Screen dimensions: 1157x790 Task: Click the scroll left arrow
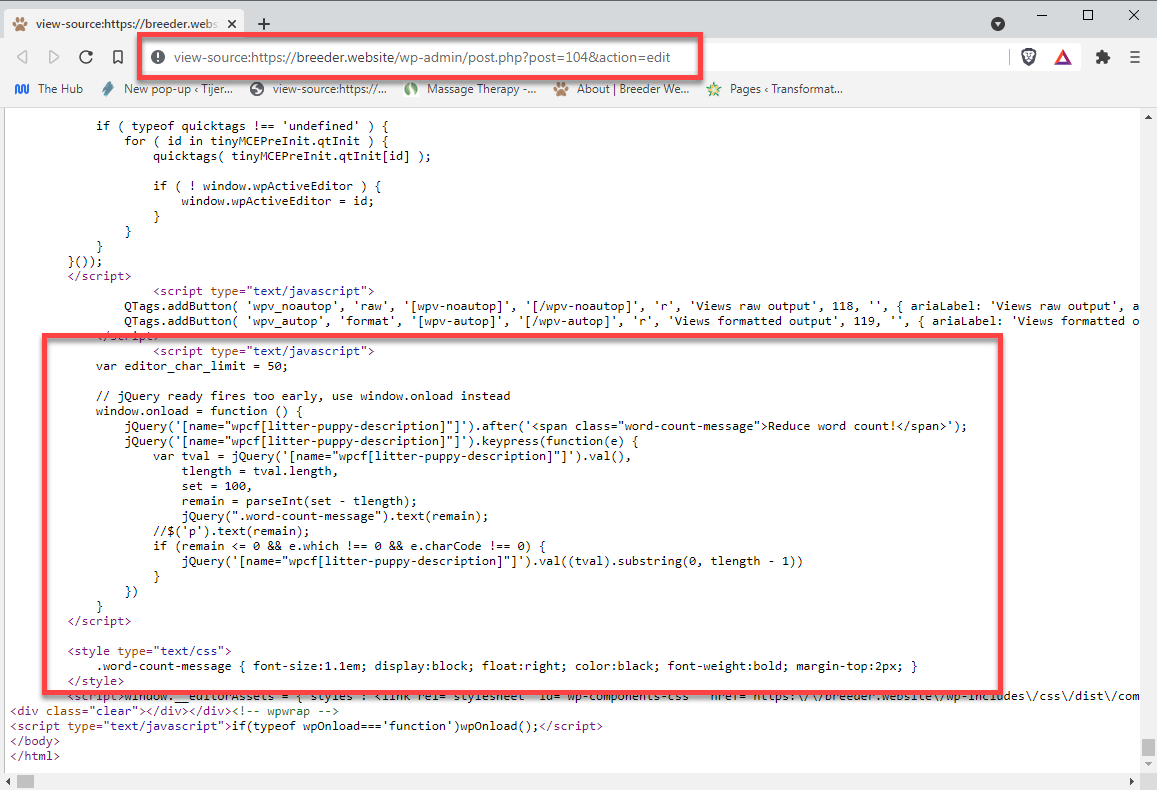click(8, 781)
